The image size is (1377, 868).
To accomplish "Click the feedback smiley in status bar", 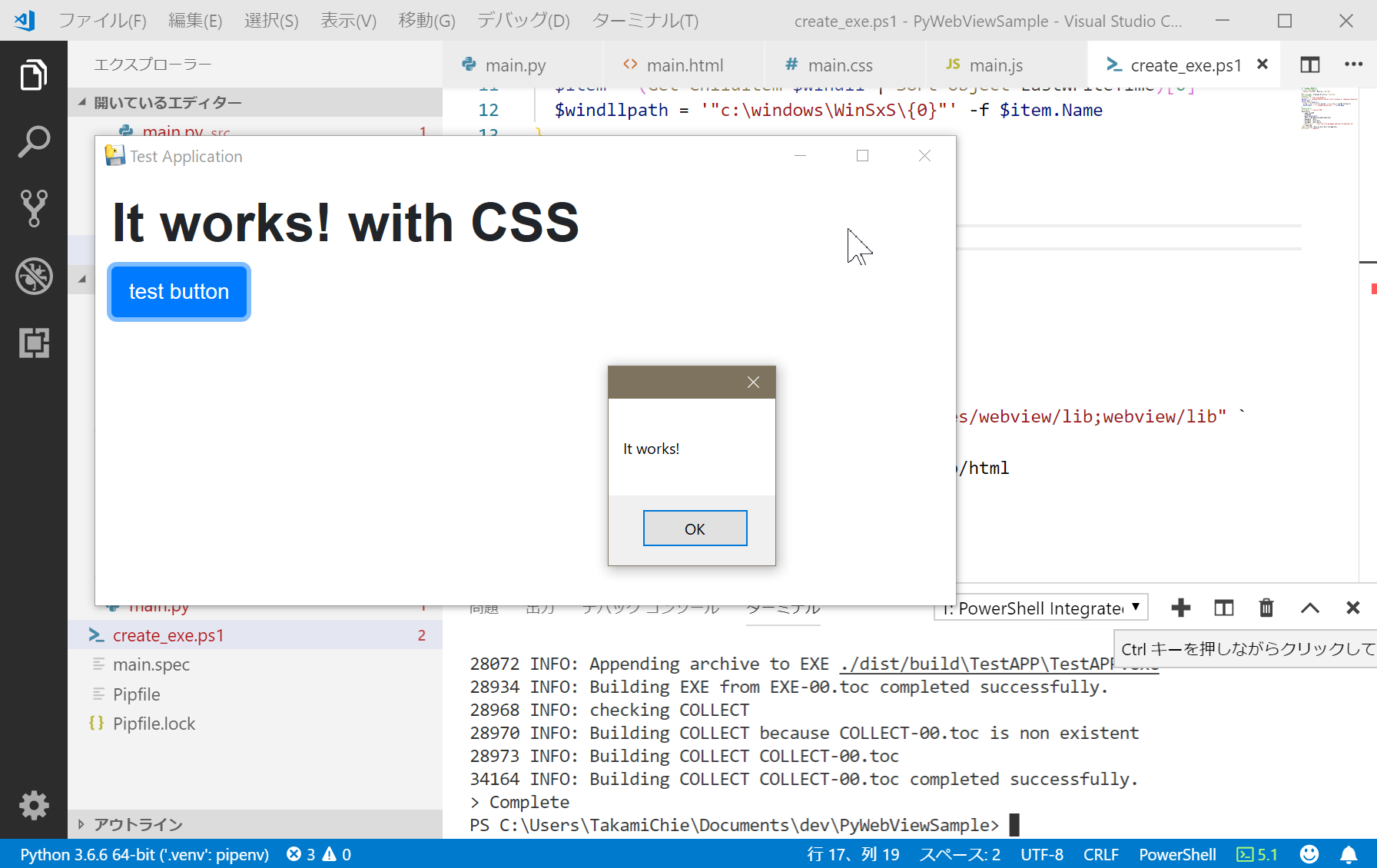I will 1309,854.
